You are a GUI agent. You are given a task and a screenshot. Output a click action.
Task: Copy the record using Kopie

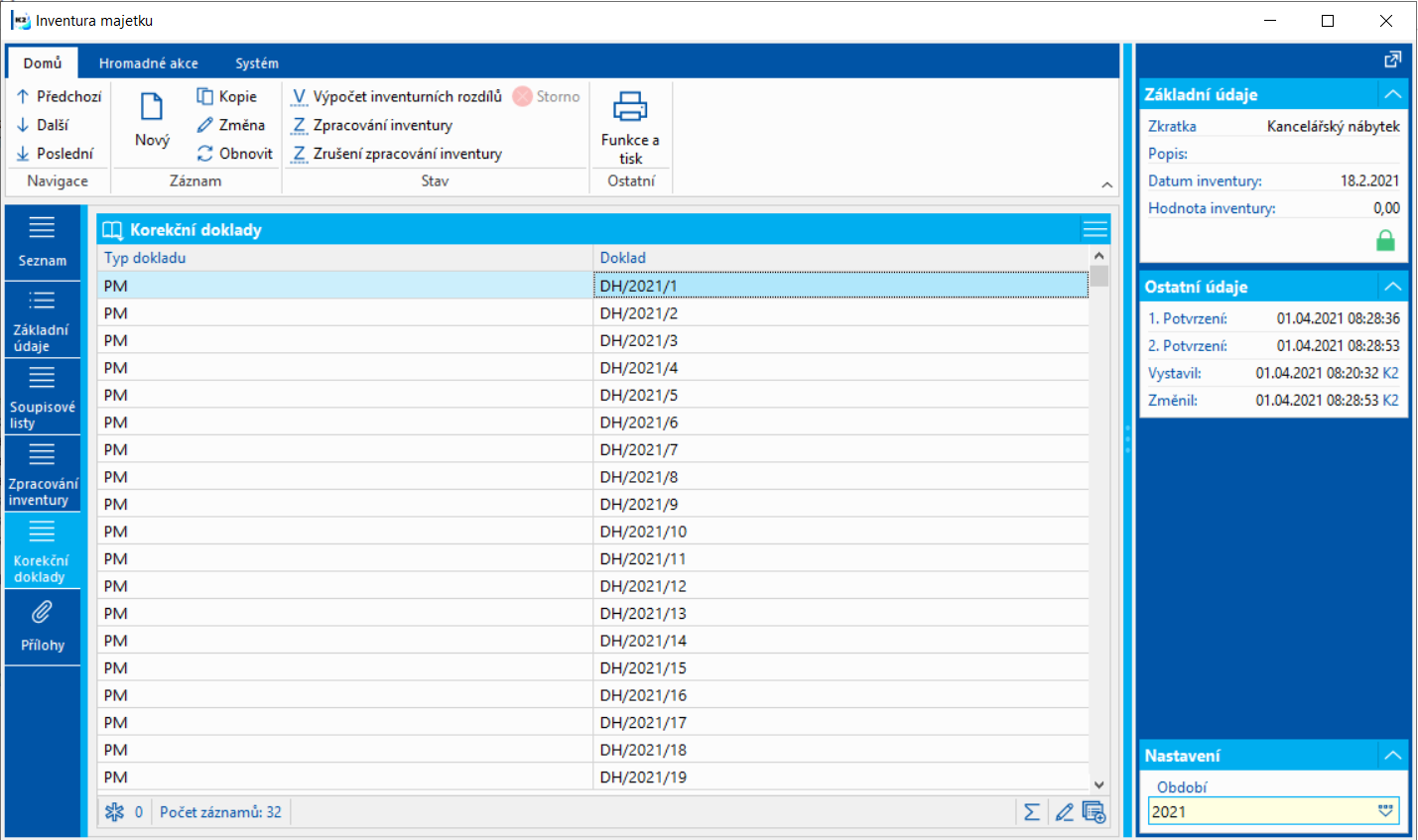(x=227, y=96)
